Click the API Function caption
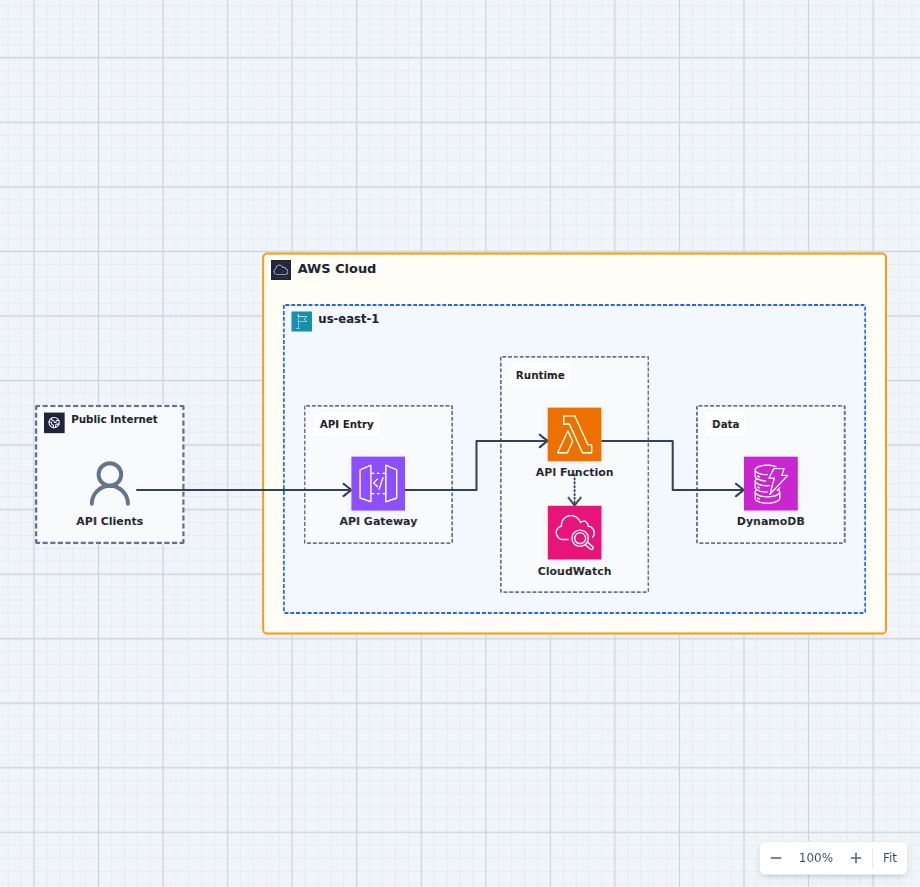This screenshot has height=887, width=920. pos(574,472)
